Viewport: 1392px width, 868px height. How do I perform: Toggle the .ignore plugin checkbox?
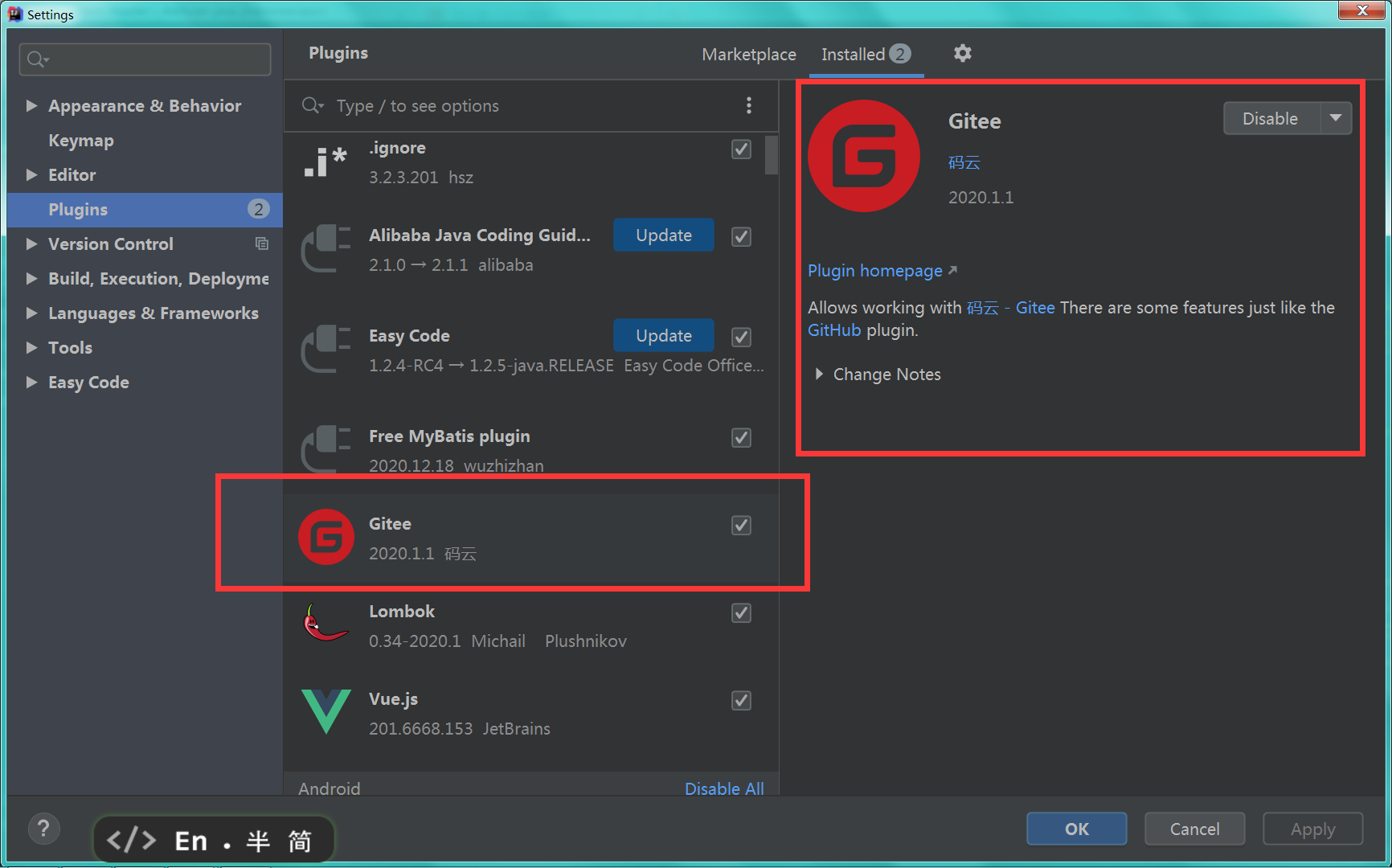741,149
